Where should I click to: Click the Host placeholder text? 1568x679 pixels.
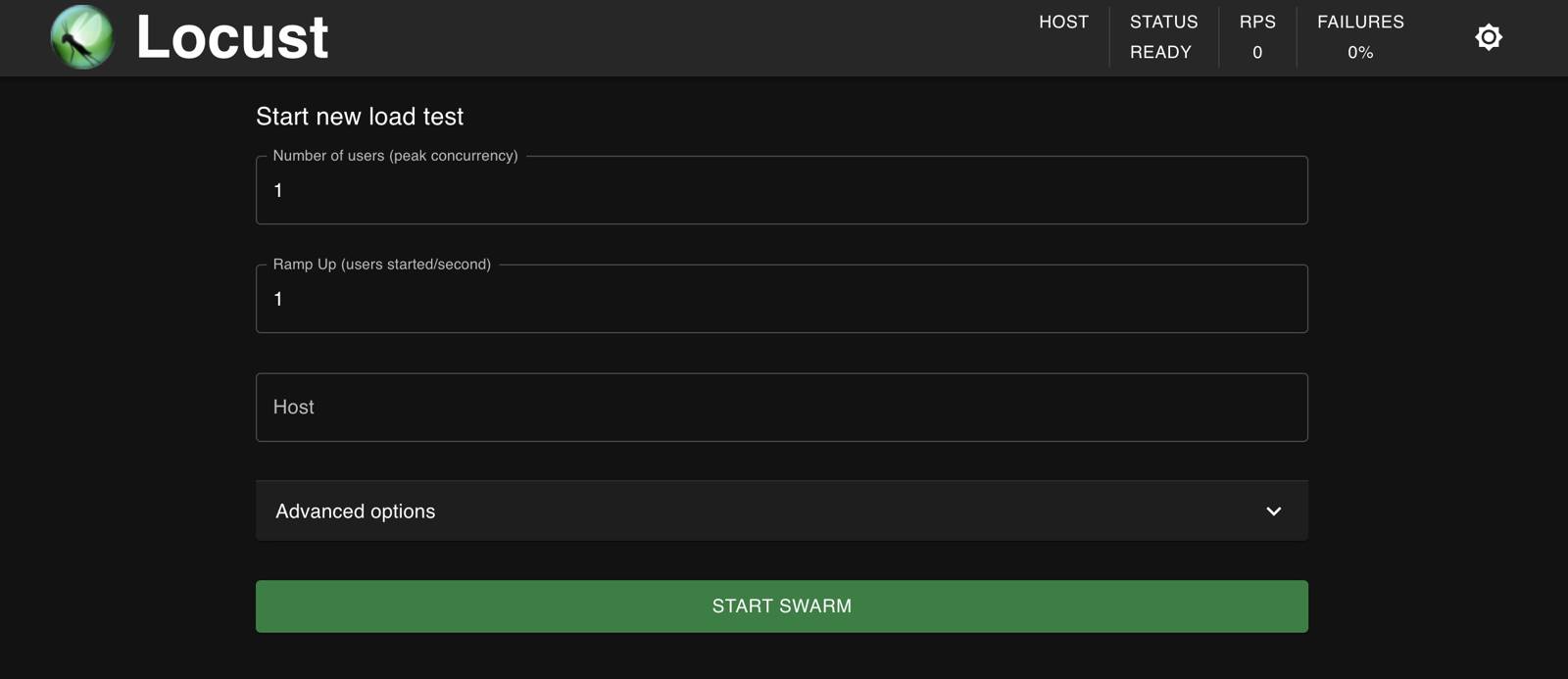pyautogui.click(x=293, y=407)
